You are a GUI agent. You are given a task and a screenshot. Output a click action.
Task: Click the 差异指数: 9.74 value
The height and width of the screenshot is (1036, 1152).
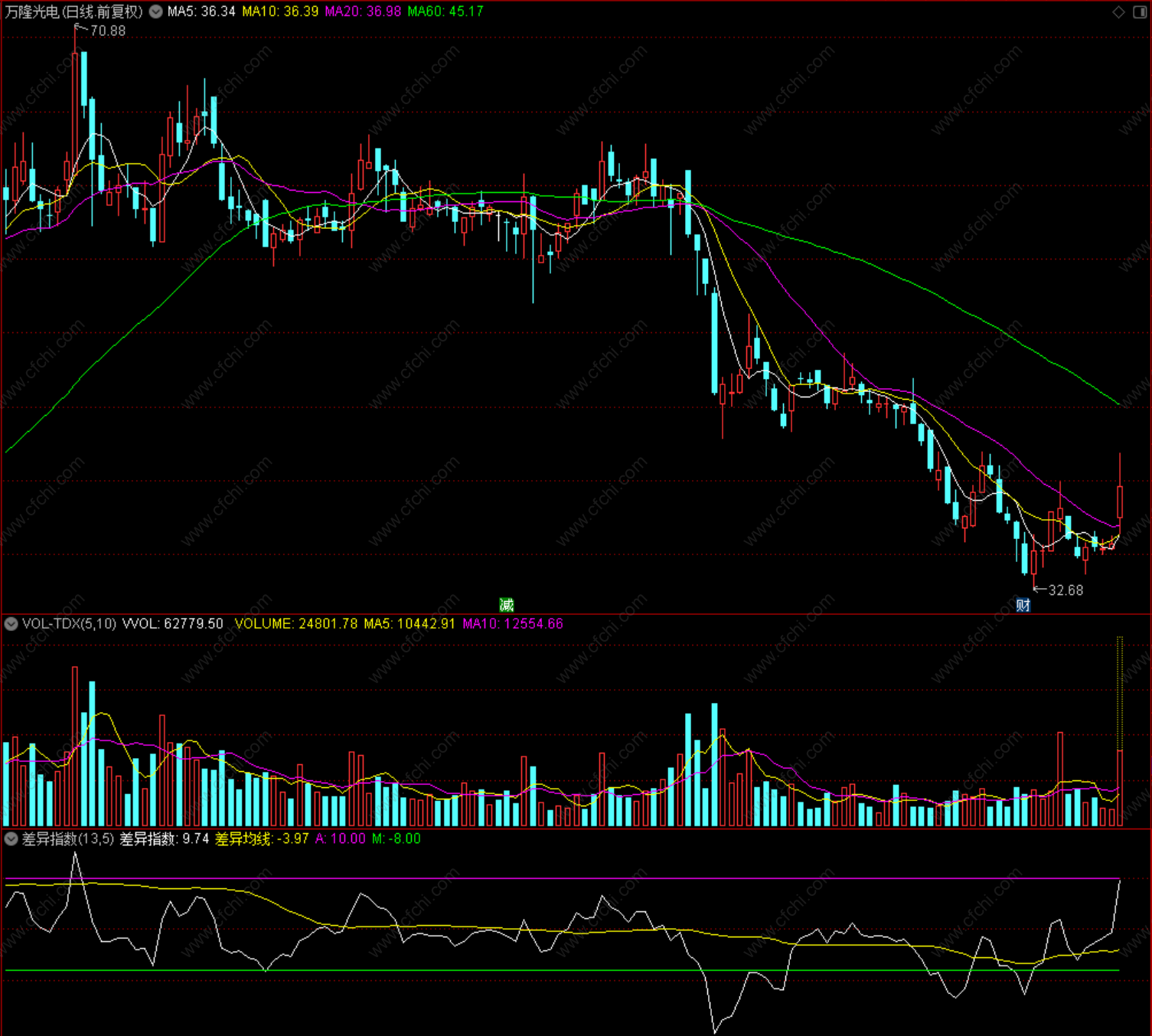click(165, 839)
